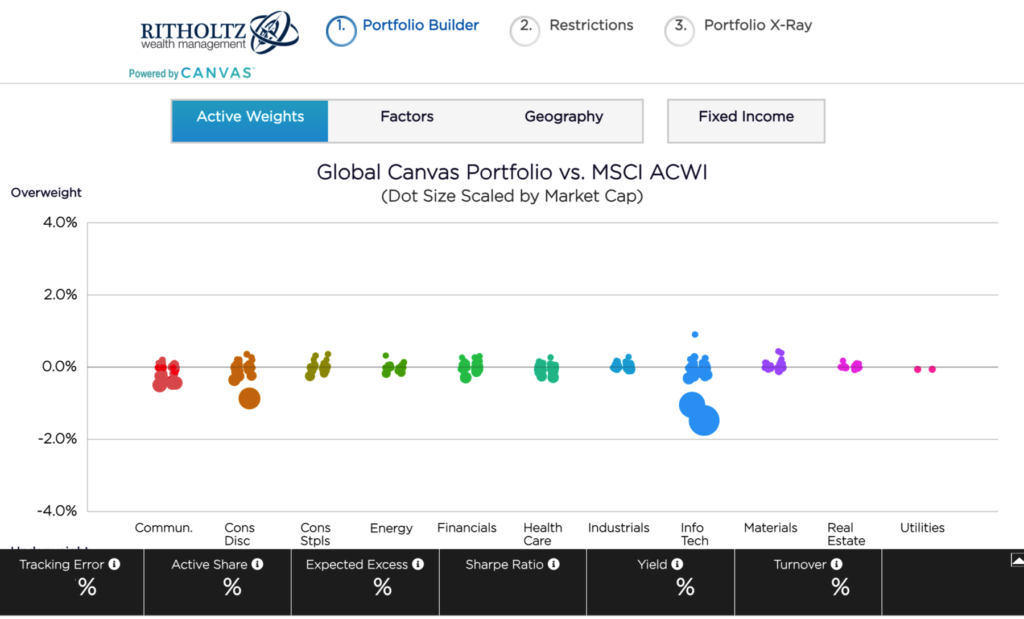This screenshot has width=1024, height=619.
Task: Open the Factors tab
Action: [407, 117]
